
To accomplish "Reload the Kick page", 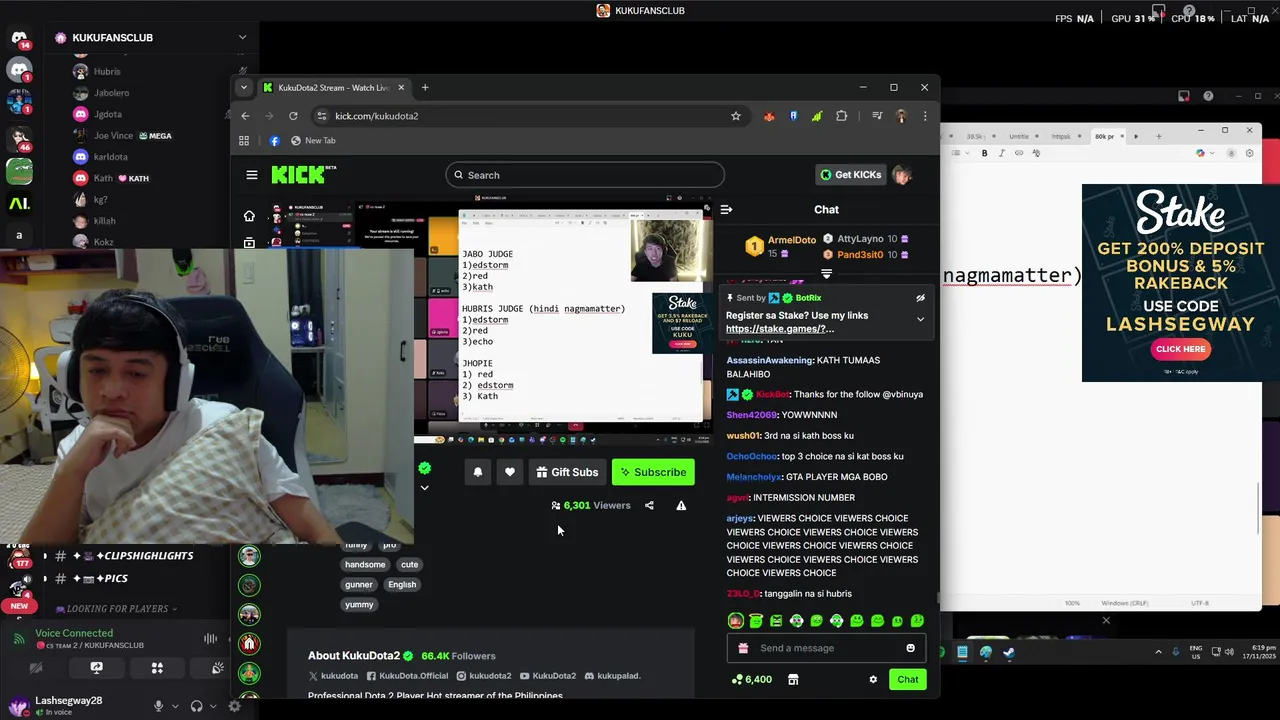I will point(293,116).
